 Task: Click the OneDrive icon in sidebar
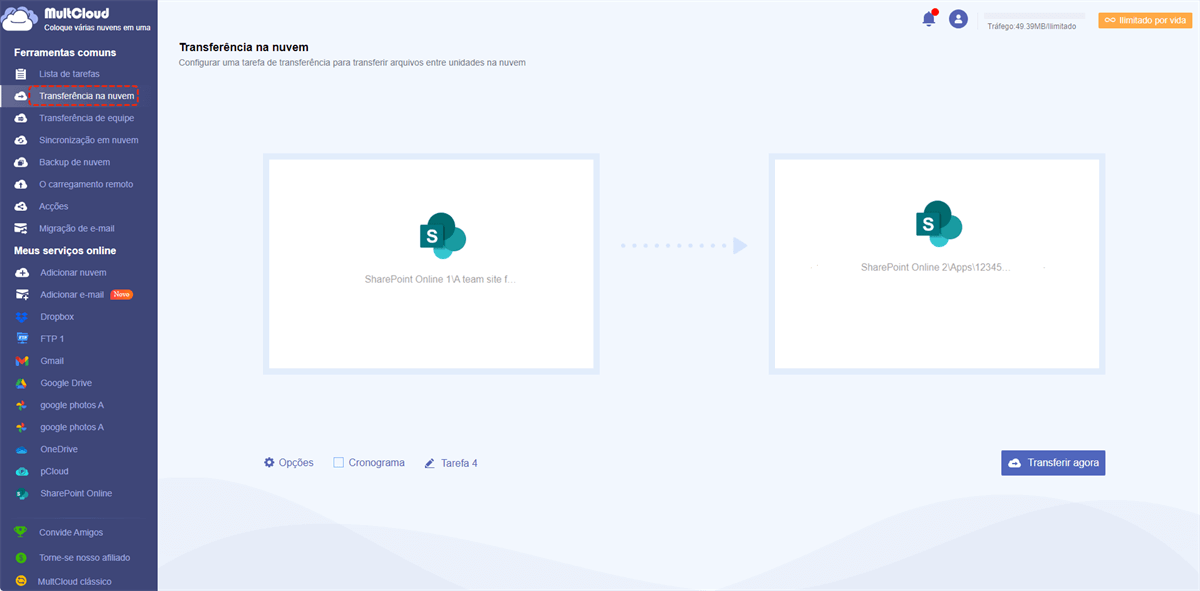point(22,449)
